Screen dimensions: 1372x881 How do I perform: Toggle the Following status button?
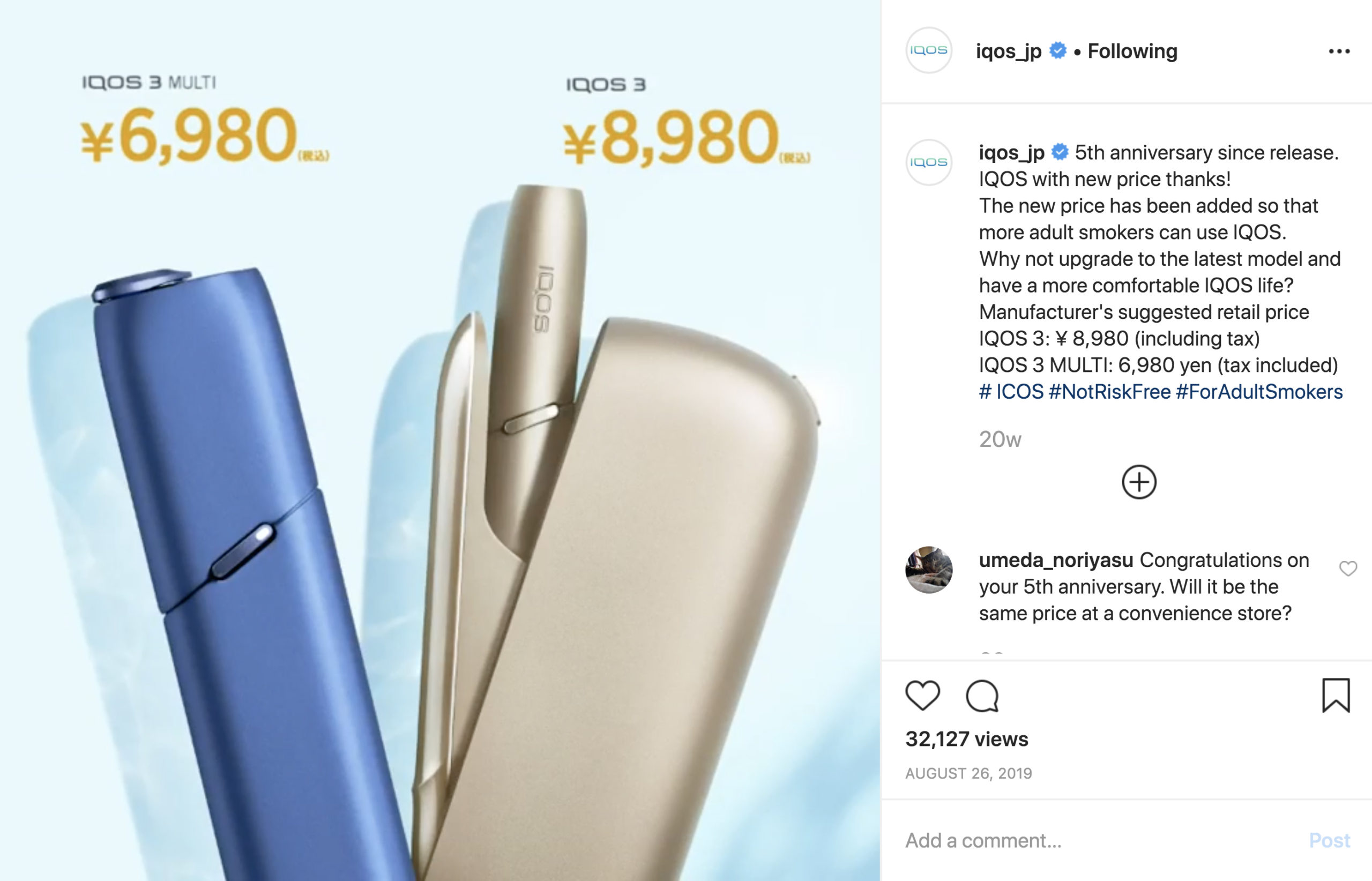[x=1132, y=51]
